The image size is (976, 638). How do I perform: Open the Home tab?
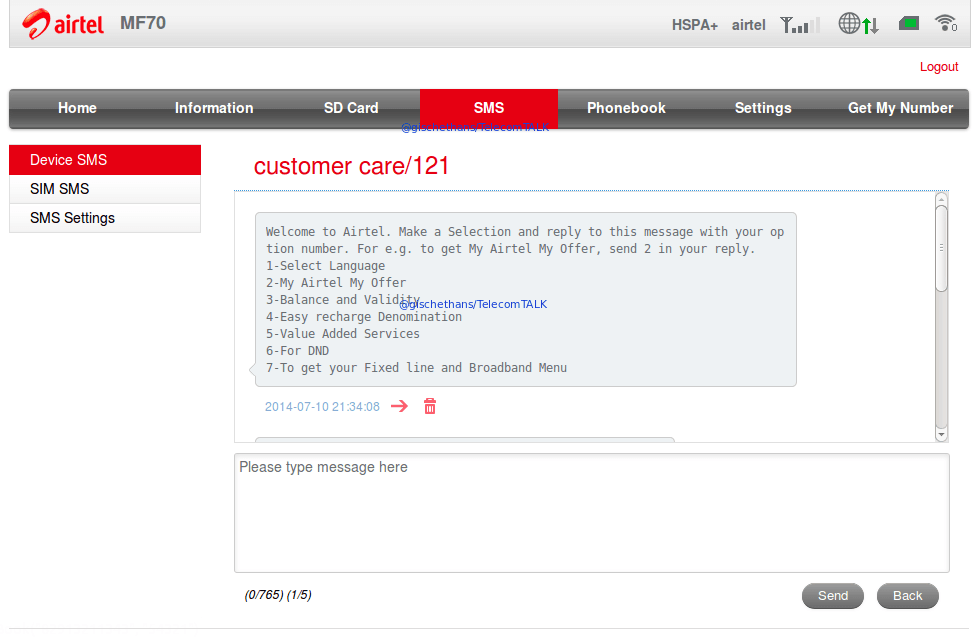pyautogui.click(x=77, y=108)
